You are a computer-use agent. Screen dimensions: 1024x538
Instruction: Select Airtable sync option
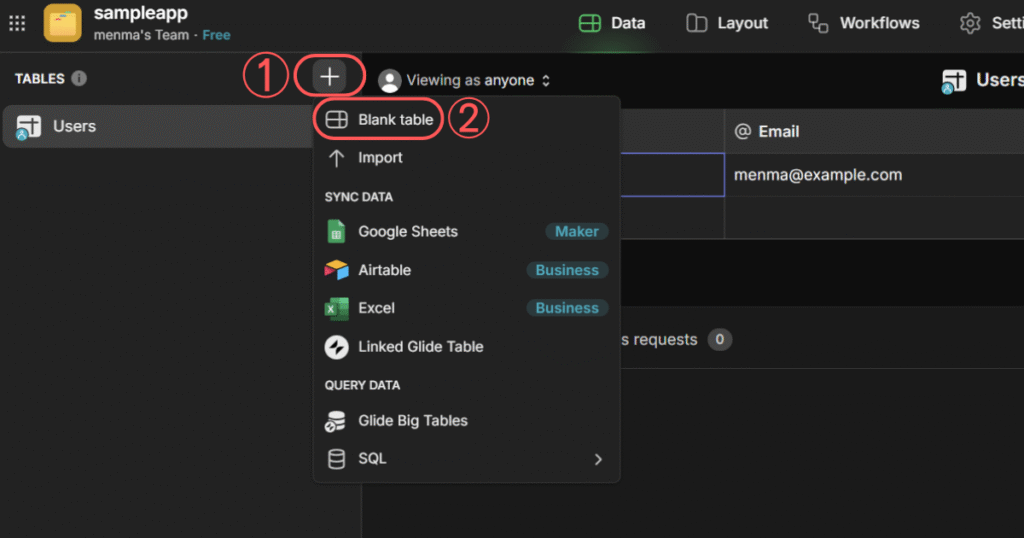coord(466,270)
